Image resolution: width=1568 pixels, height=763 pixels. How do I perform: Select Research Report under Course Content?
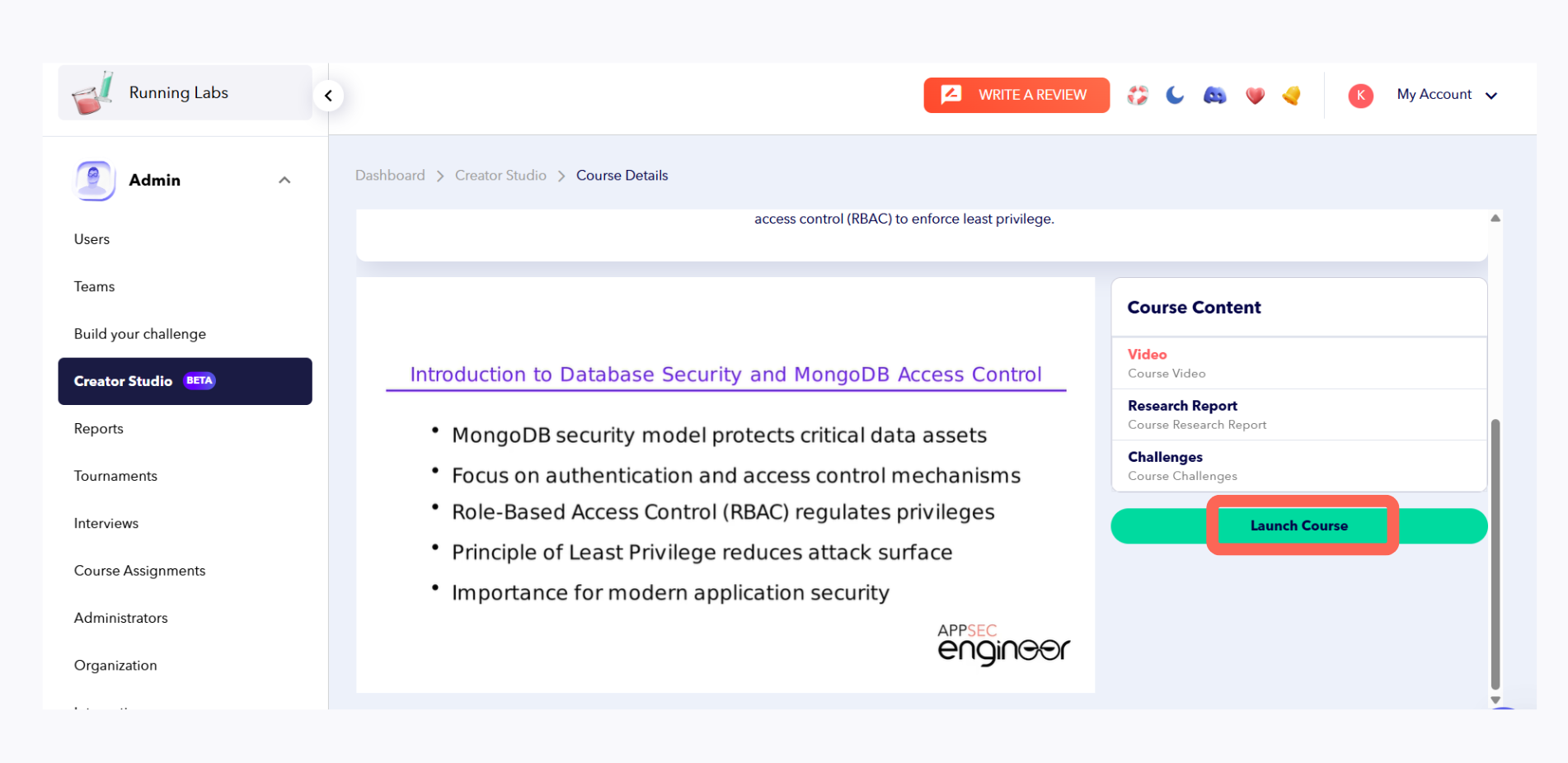(1182, 406)
